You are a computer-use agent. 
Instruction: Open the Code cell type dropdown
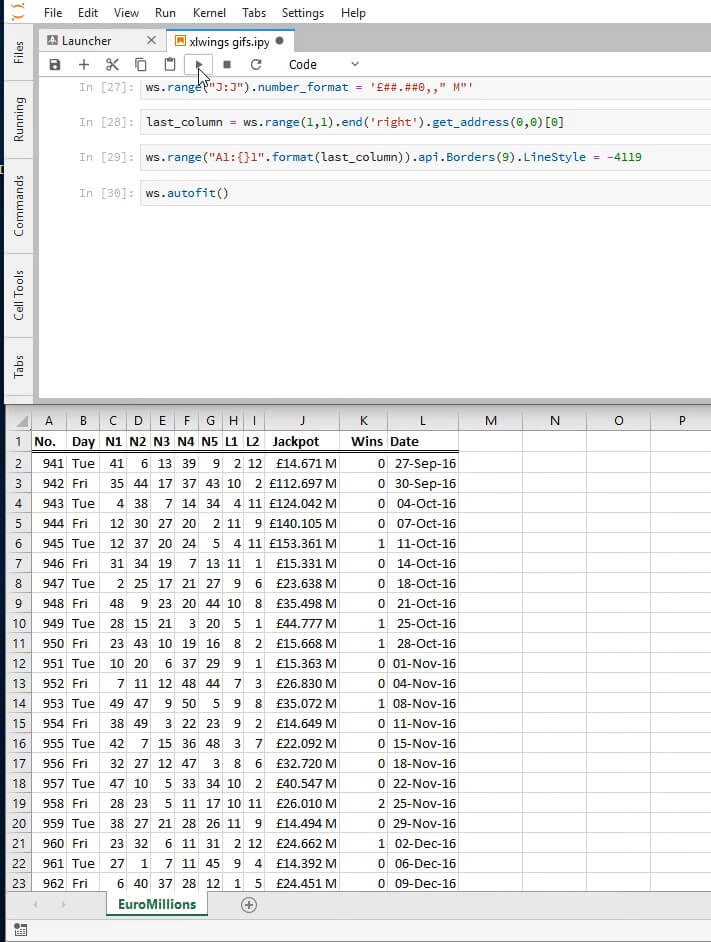point(323,64)
